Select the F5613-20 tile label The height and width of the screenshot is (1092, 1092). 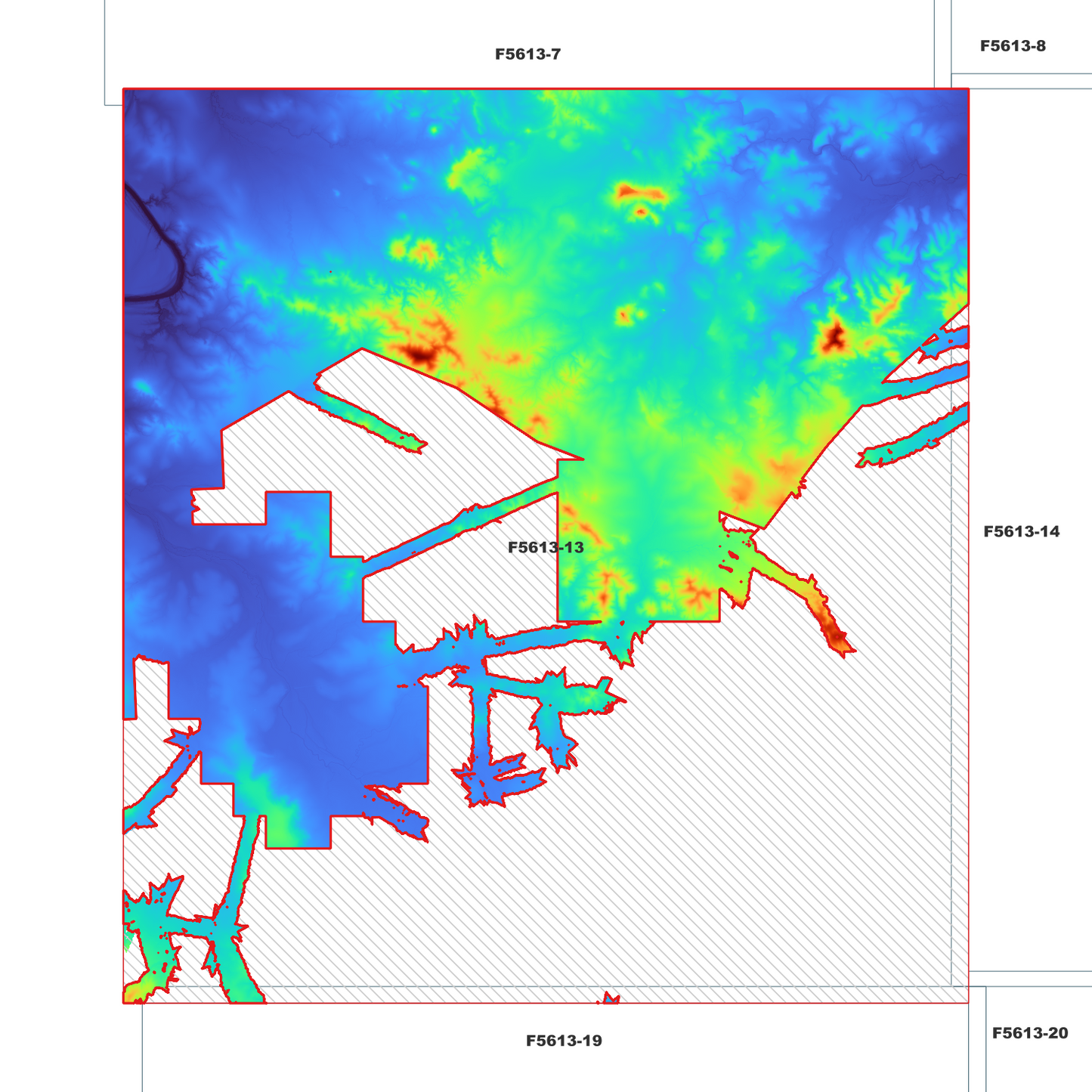(1030, 1033)
